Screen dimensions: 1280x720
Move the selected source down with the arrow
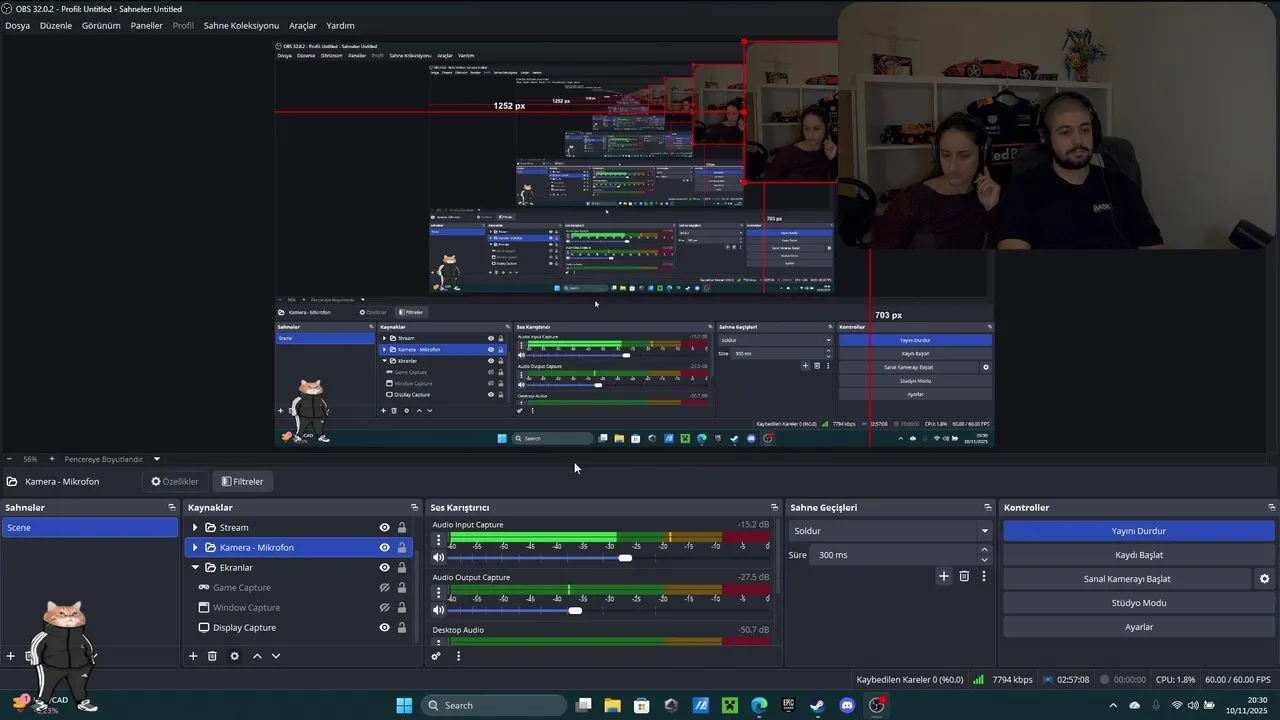(276, 656)
